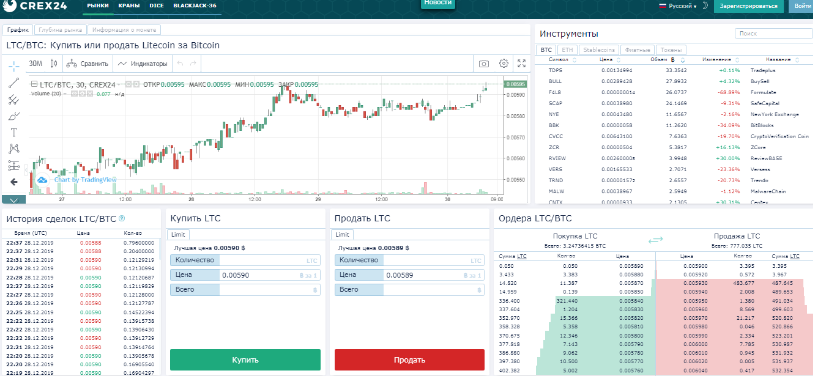Click Цена field in Продать LTC panel
Image resolution: width=813 pixels, height=377 pixels.
[x=409, y=275]
